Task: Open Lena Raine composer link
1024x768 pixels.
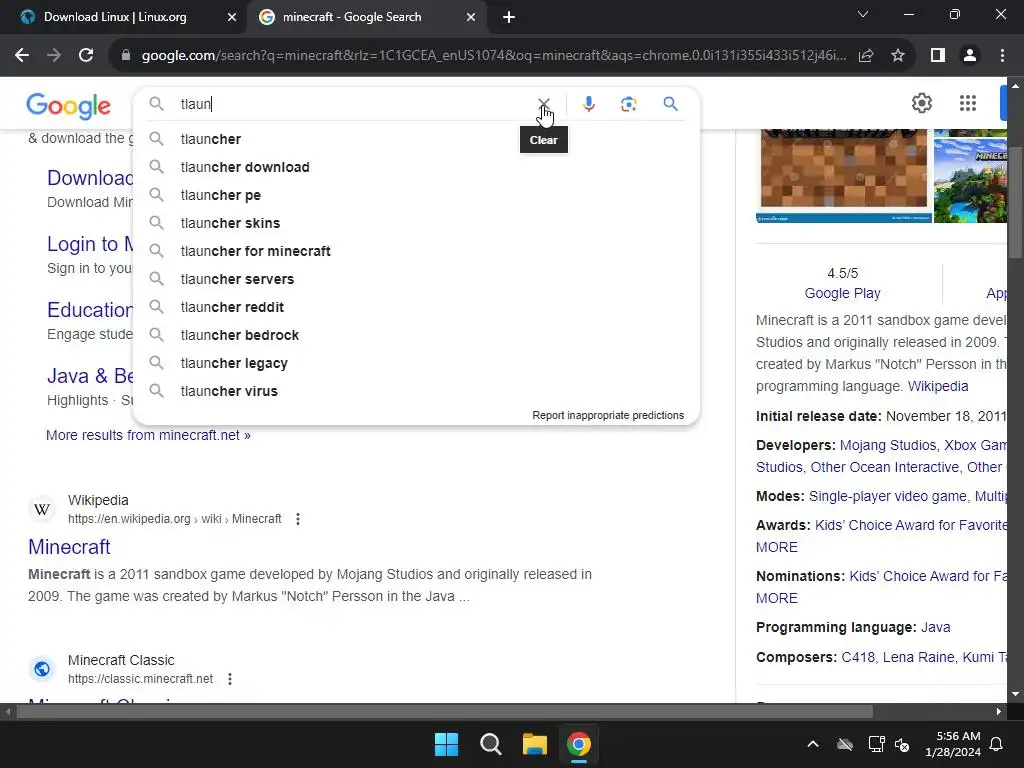Action: (x=918, y=657)
